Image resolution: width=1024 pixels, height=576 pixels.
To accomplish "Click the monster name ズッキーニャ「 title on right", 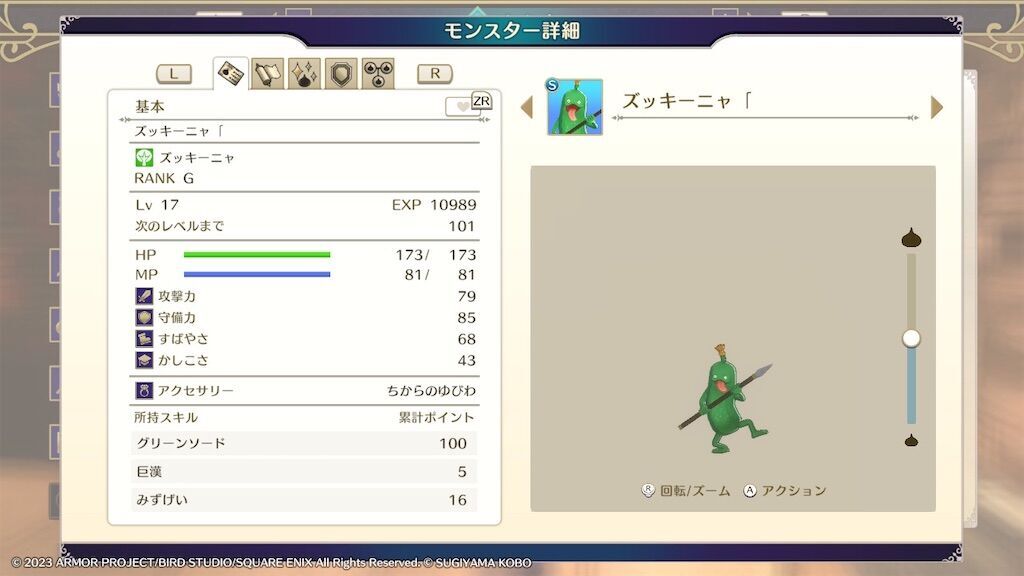I will click(x=687, y=101).
